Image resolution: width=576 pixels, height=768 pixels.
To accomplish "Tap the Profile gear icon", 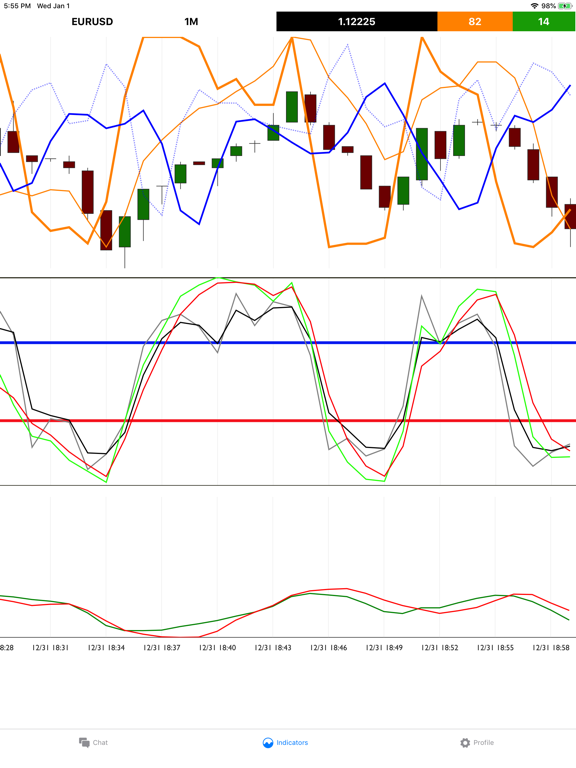I will click(x=465, y=743).
